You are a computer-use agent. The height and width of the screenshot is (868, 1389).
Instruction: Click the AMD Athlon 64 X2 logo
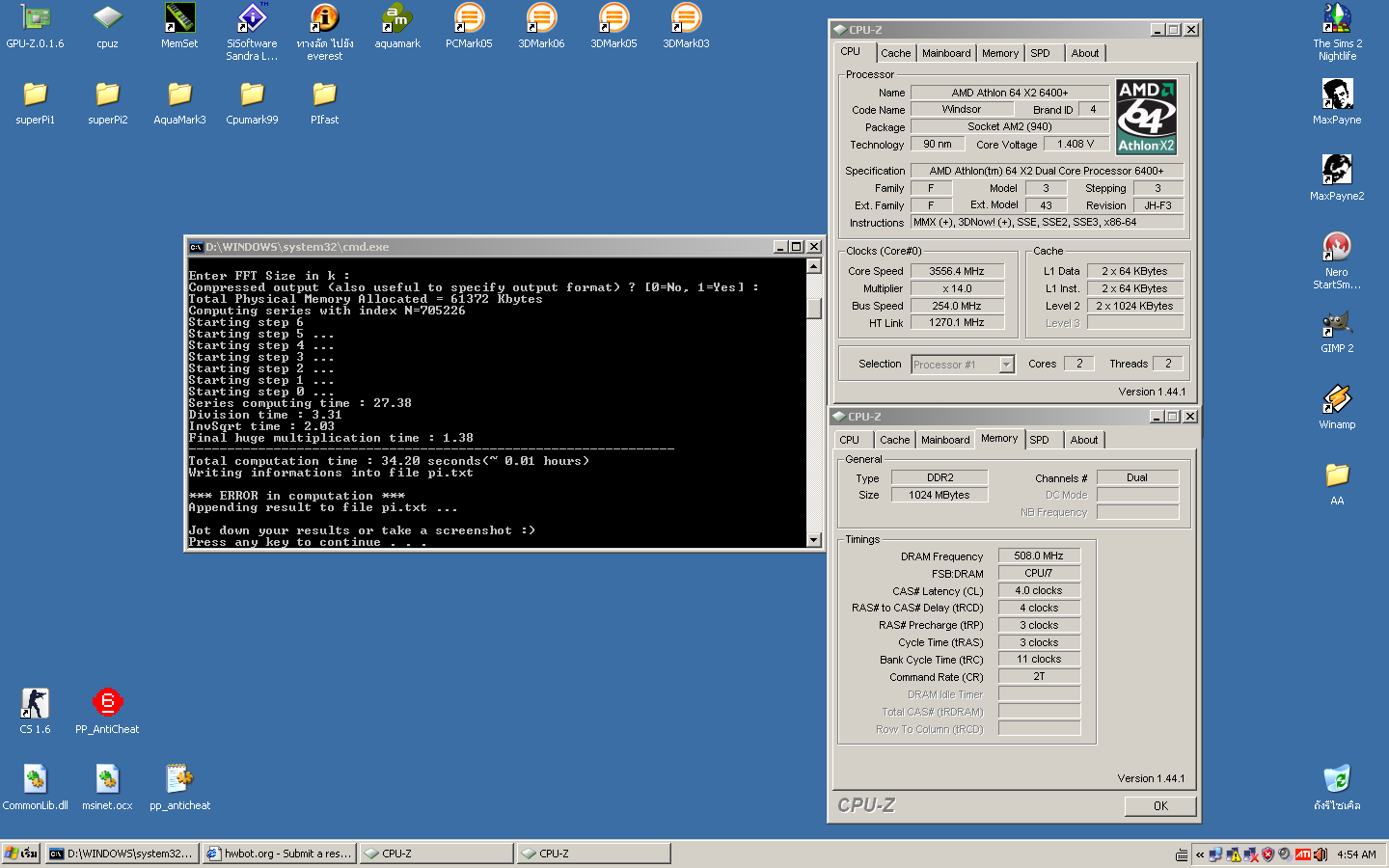click(1146, 118)
